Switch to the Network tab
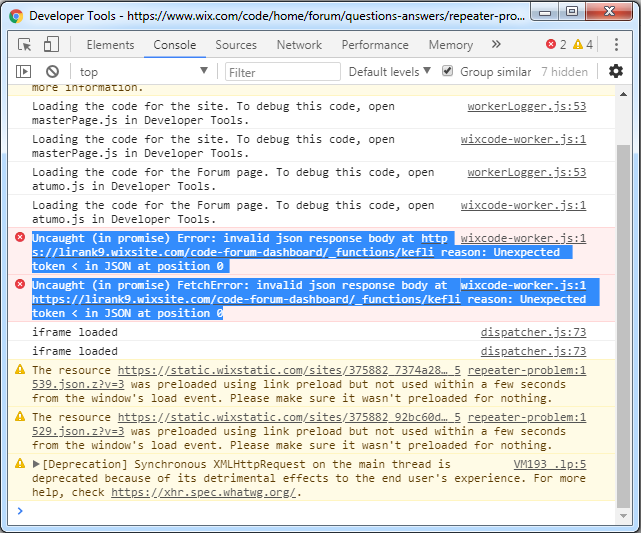 [299, 45]
